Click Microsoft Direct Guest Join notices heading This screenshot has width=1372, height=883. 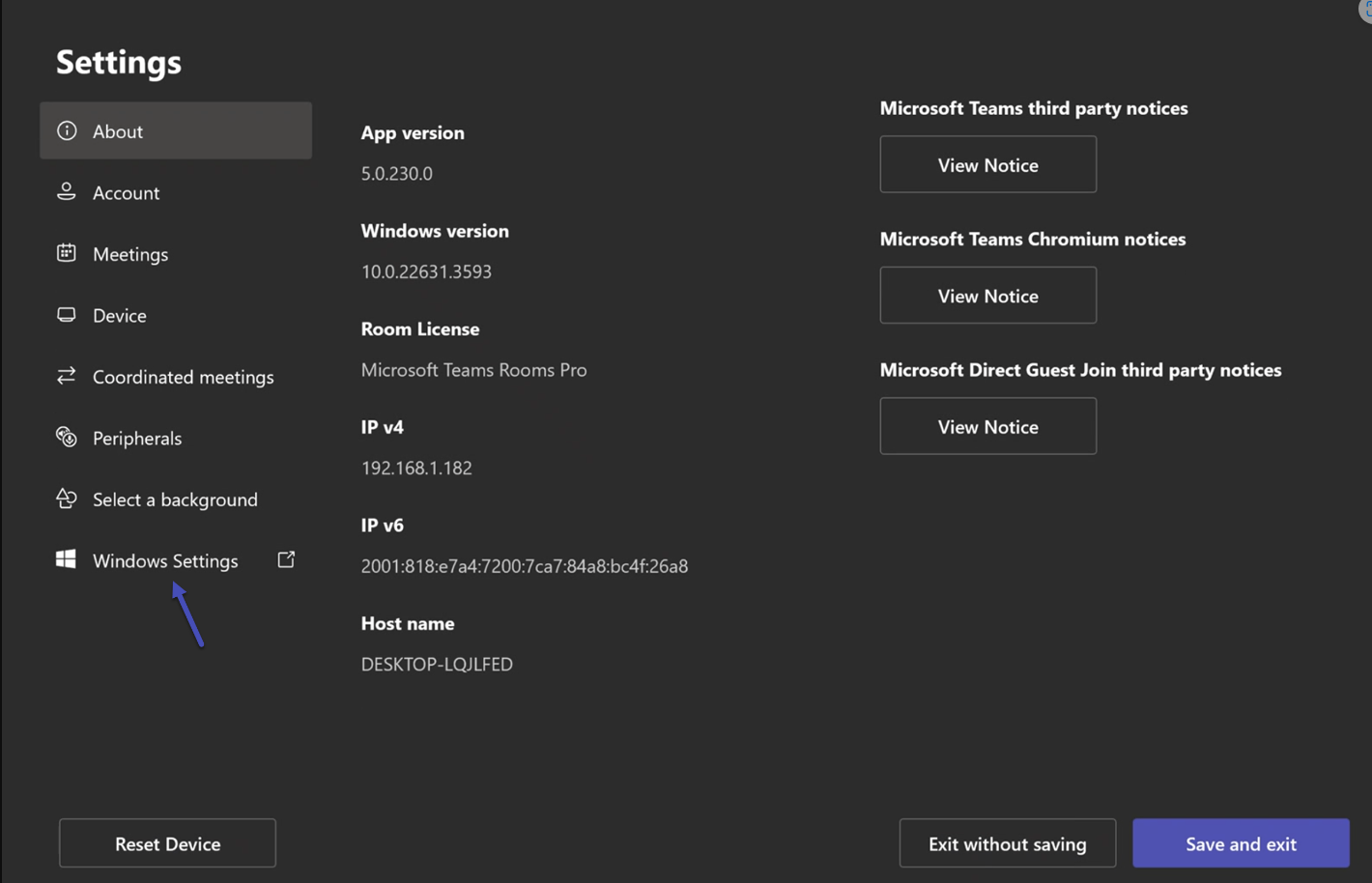coord(1080,370)
